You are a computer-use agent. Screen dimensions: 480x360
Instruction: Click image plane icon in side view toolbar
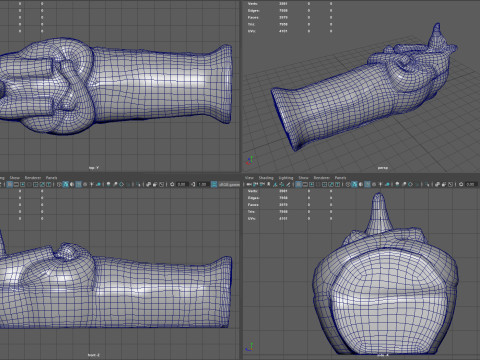(275, 184)
